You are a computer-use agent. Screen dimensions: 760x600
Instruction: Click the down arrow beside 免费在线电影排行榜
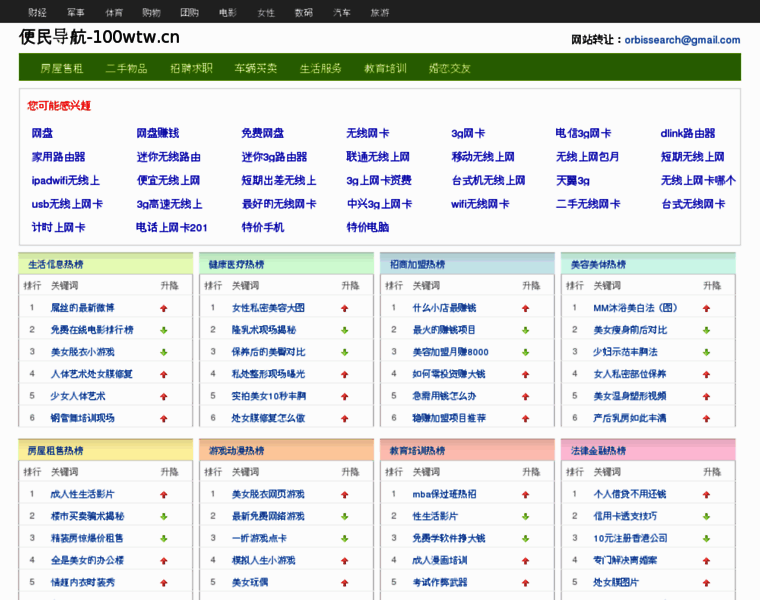point(163,330)
